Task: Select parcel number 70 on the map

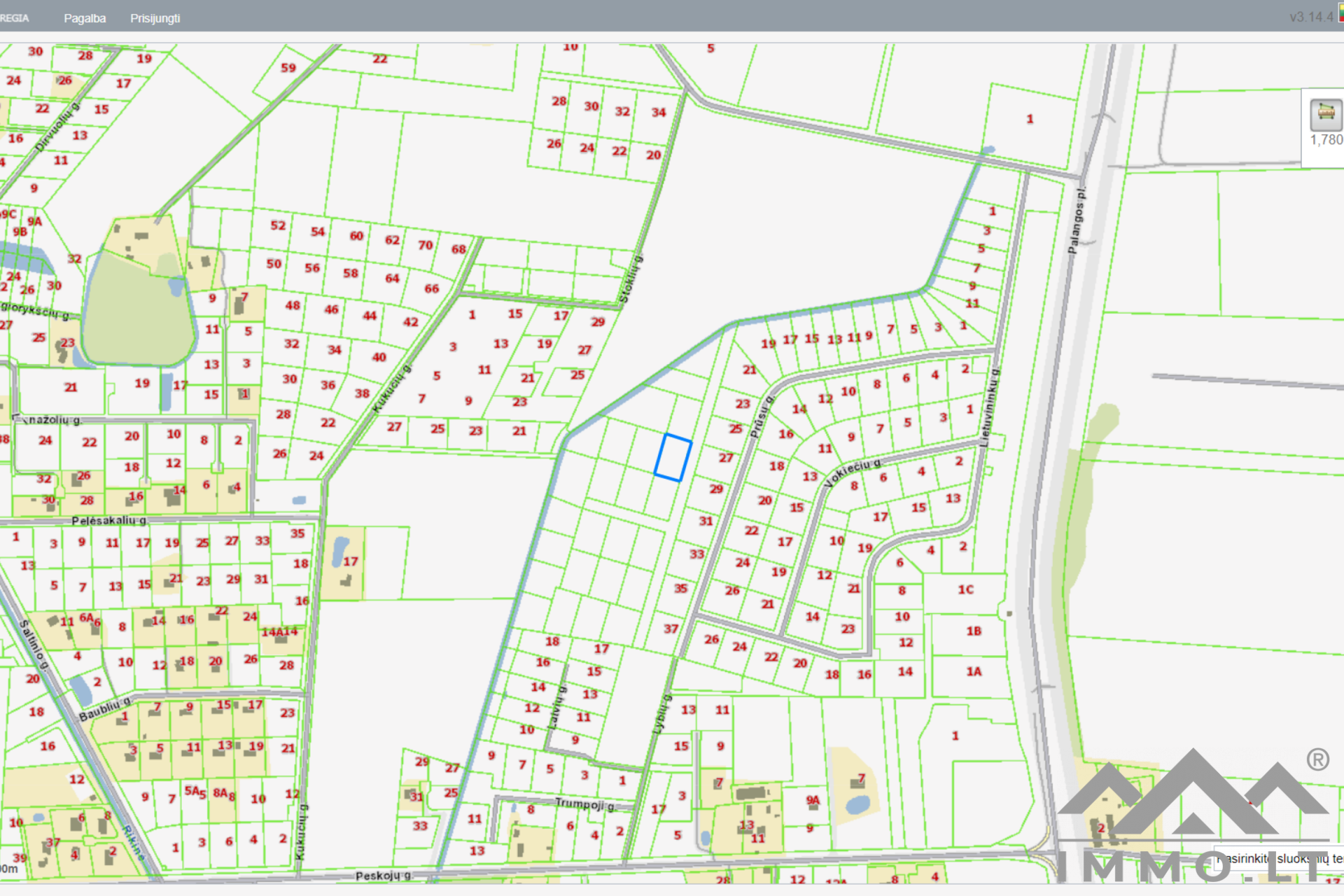Action: 426,245
